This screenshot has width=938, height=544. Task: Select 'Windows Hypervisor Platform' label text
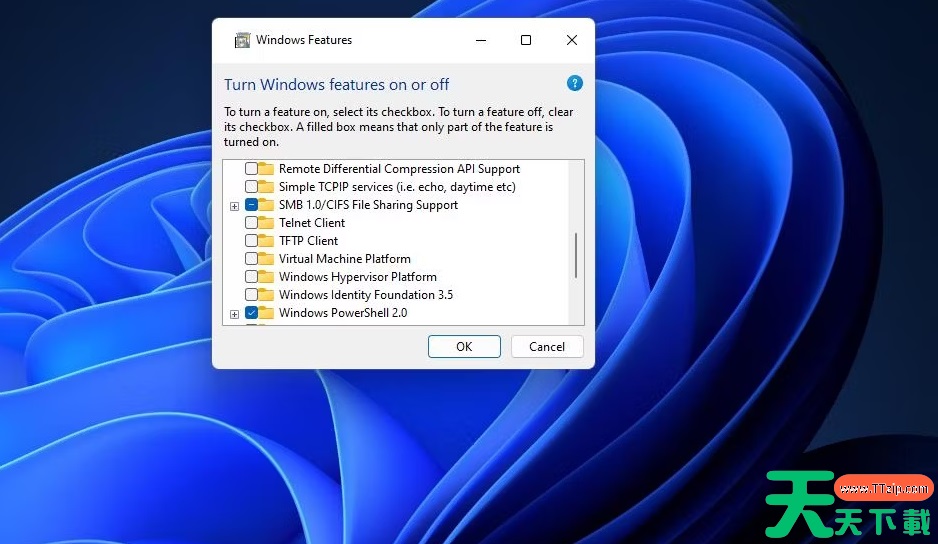[x=358, y=276]
